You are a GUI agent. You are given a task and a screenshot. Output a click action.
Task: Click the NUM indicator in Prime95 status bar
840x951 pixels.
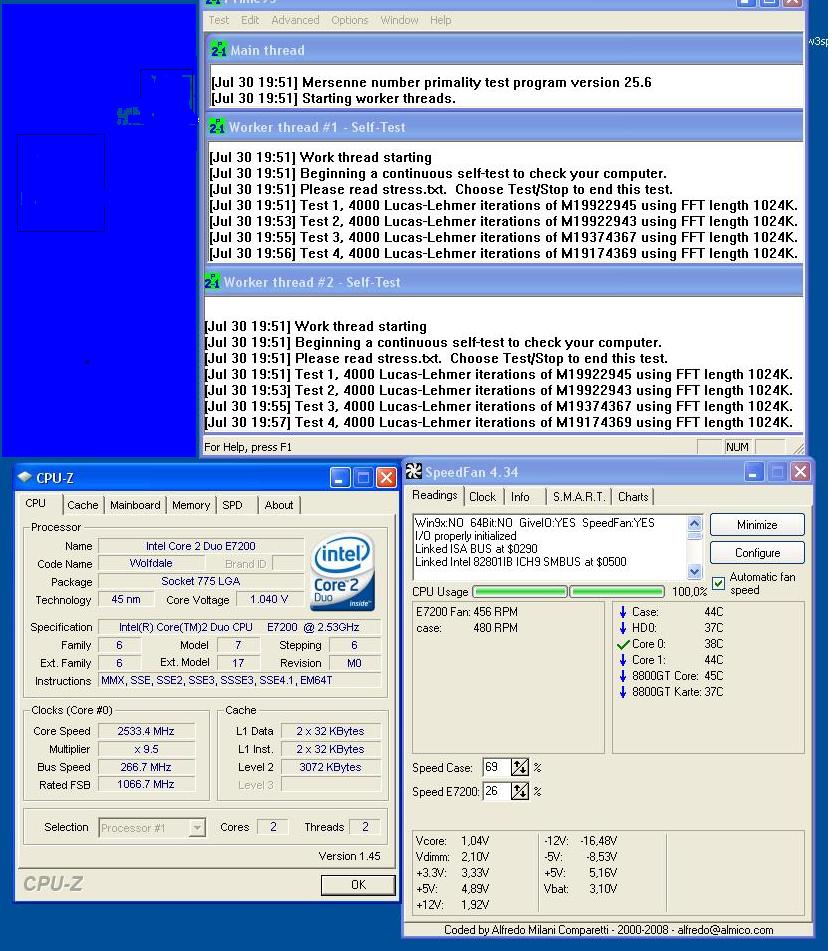point(737,447)
